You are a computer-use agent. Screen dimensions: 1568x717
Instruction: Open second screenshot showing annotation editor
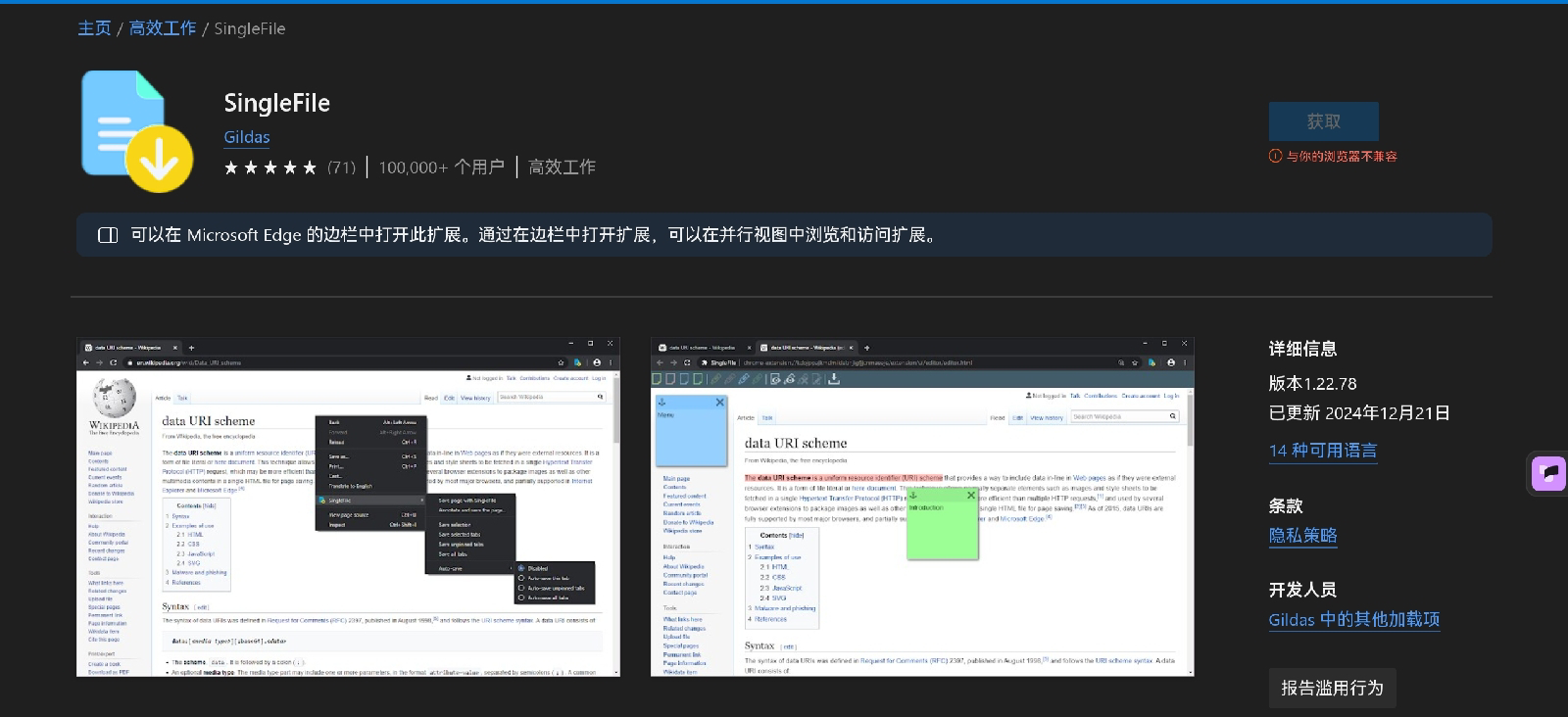tap(922, 506)
